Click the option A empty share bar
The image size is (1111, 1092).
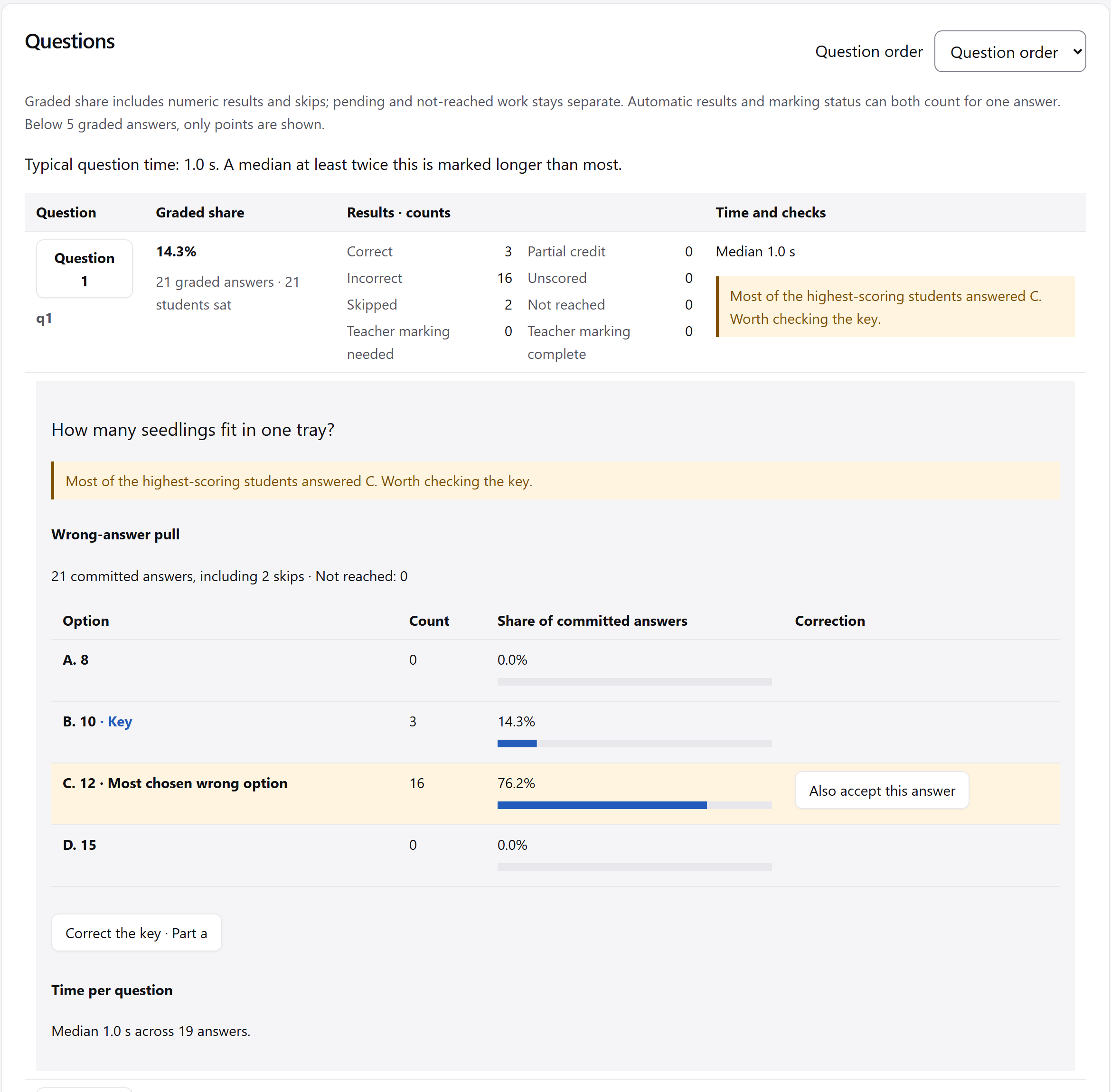click(x=634, y=682)
